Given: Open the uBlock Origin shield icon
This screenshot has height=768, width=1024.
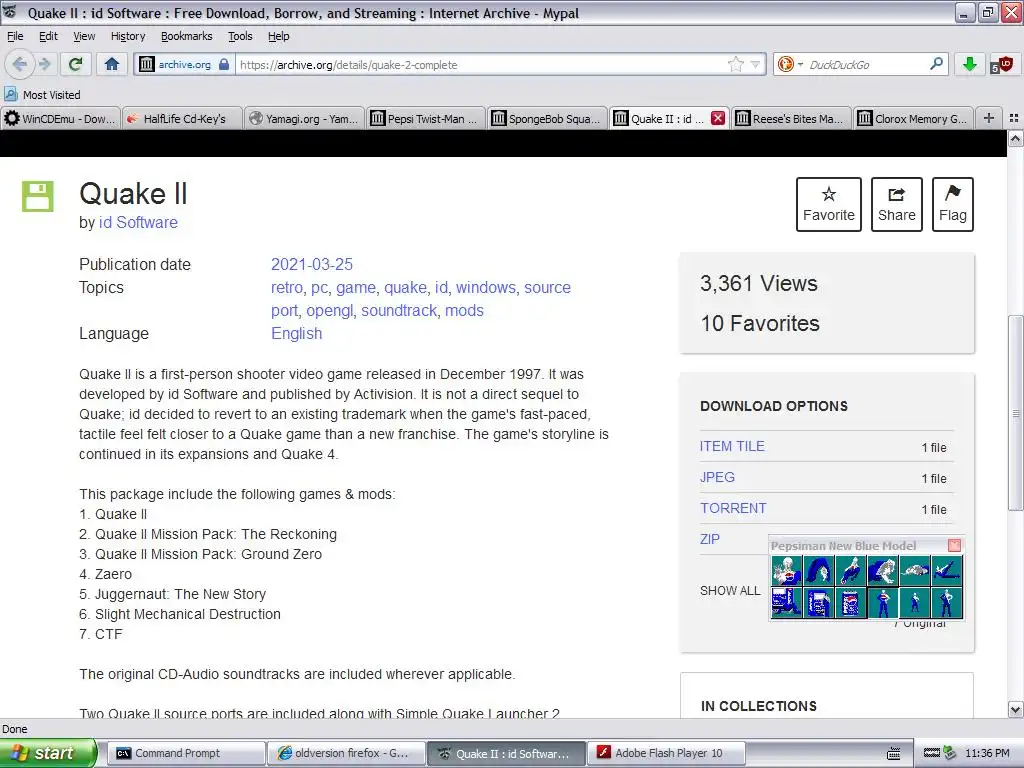Looking at the screenshot, I should pos(1000,65).
